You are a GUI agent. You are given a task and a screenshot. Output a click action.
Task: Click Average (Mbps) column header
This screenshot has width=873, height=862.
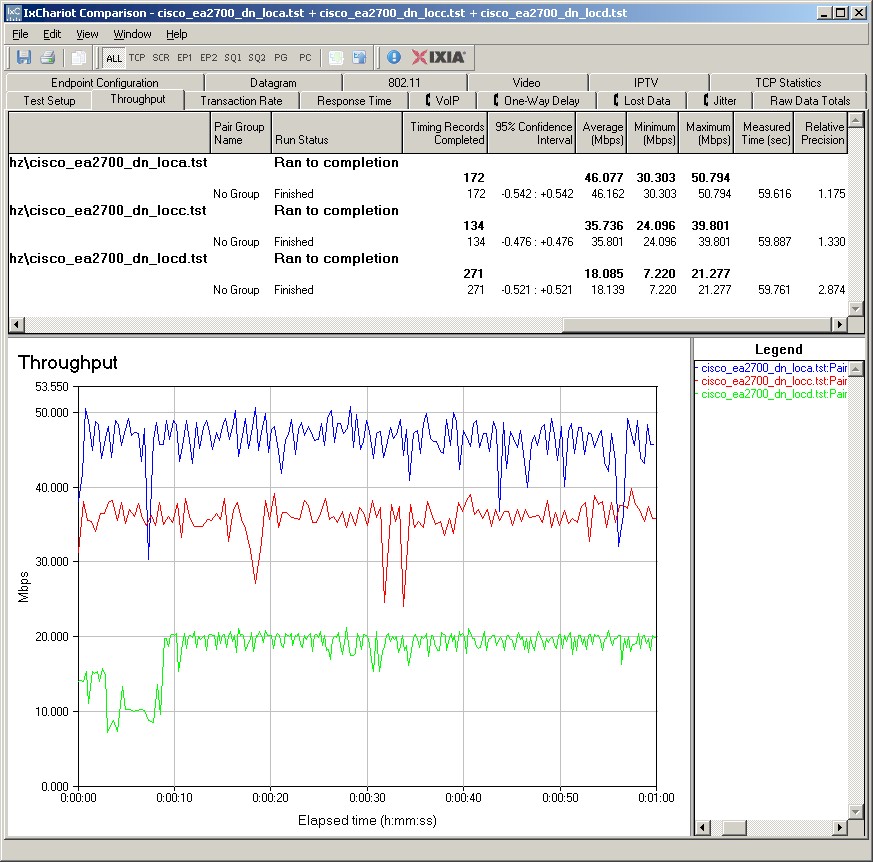coord(601,133)
